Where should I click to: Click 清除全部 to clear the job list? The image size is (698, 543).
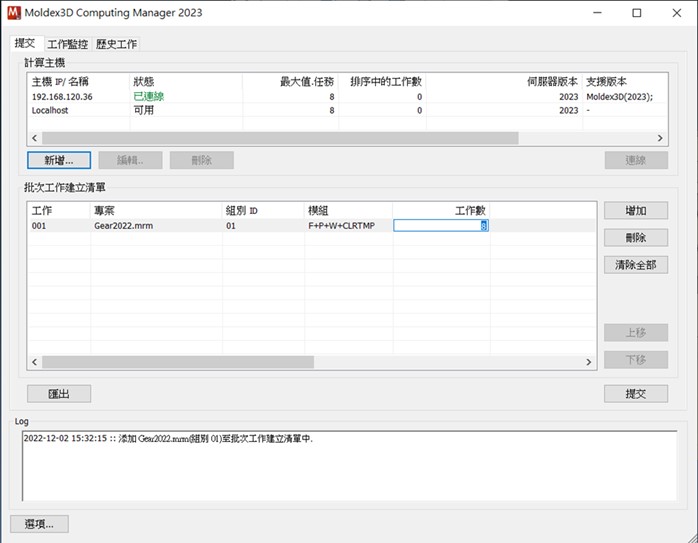coord(636,265)
